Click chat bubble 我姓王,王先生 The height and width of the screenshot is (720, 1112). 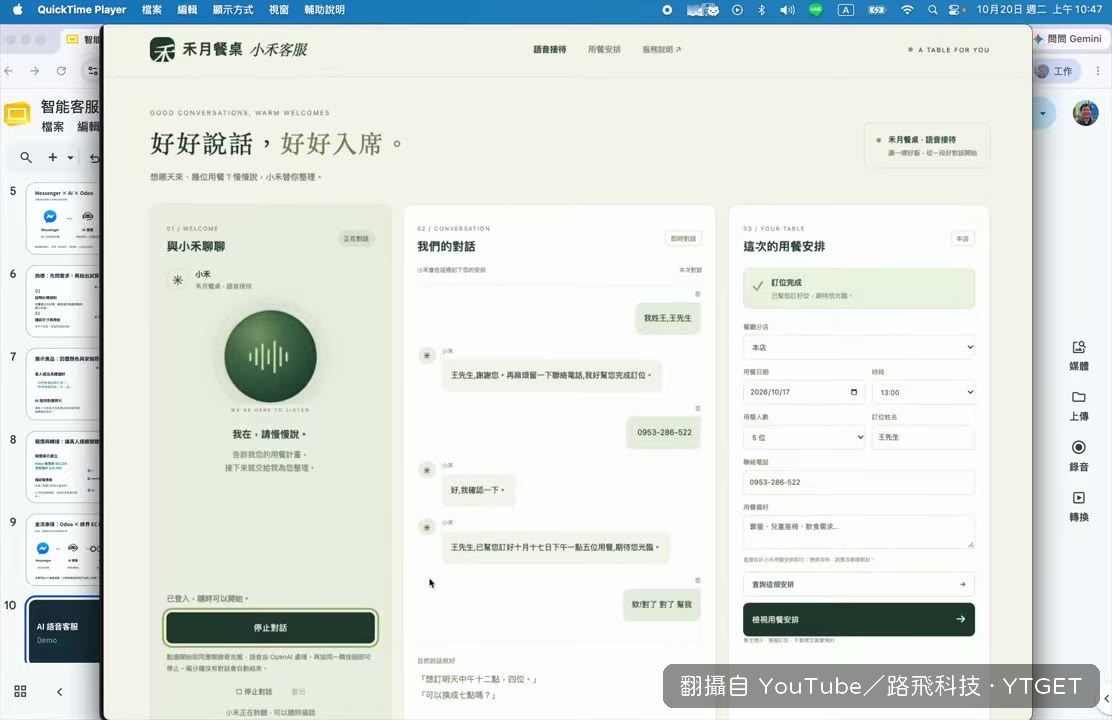tap(667, 318)
